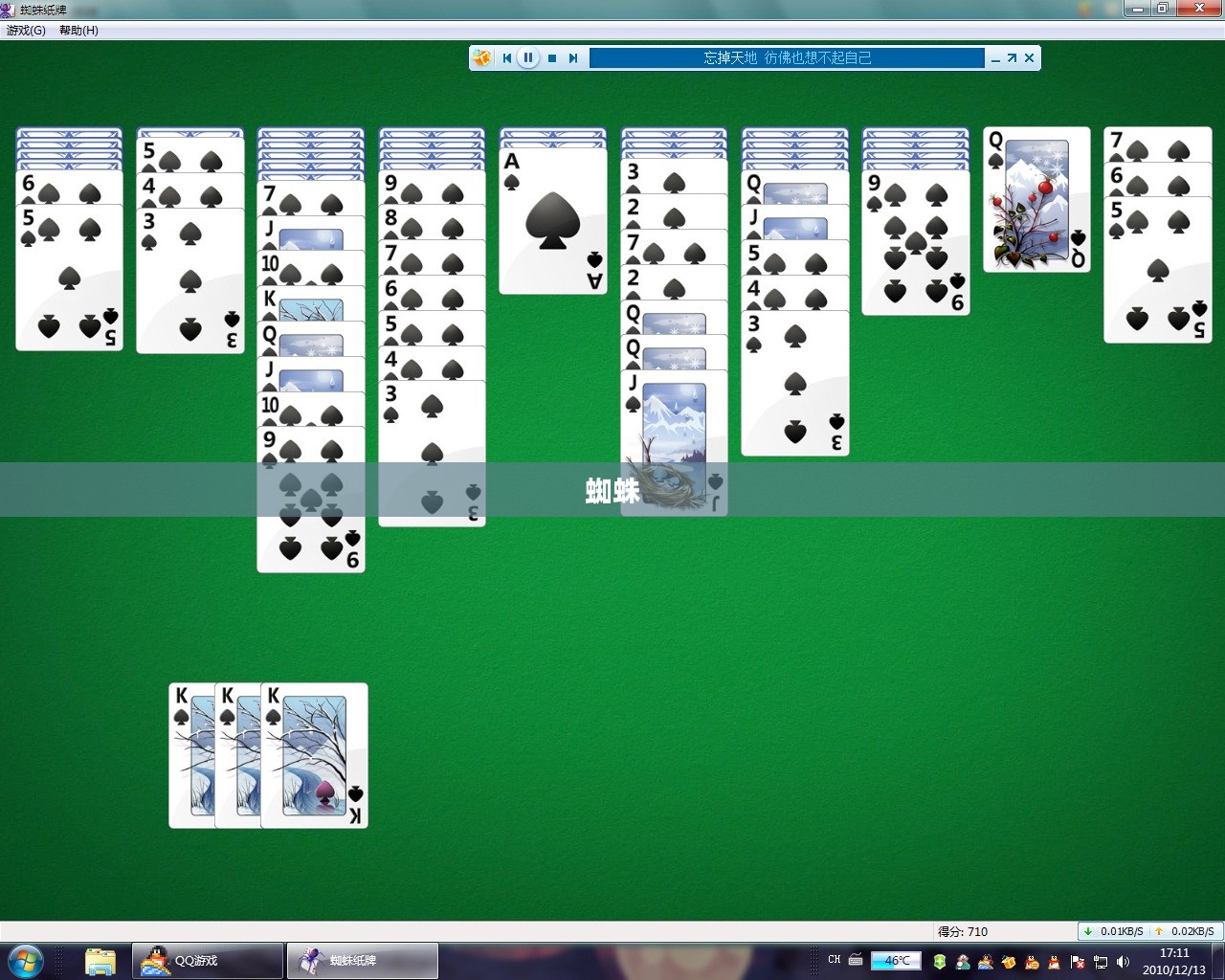This screenshot has width=1225, height=980.
Task: Switch to QQ游戏 taskbar window
Action: coord(208,961)
